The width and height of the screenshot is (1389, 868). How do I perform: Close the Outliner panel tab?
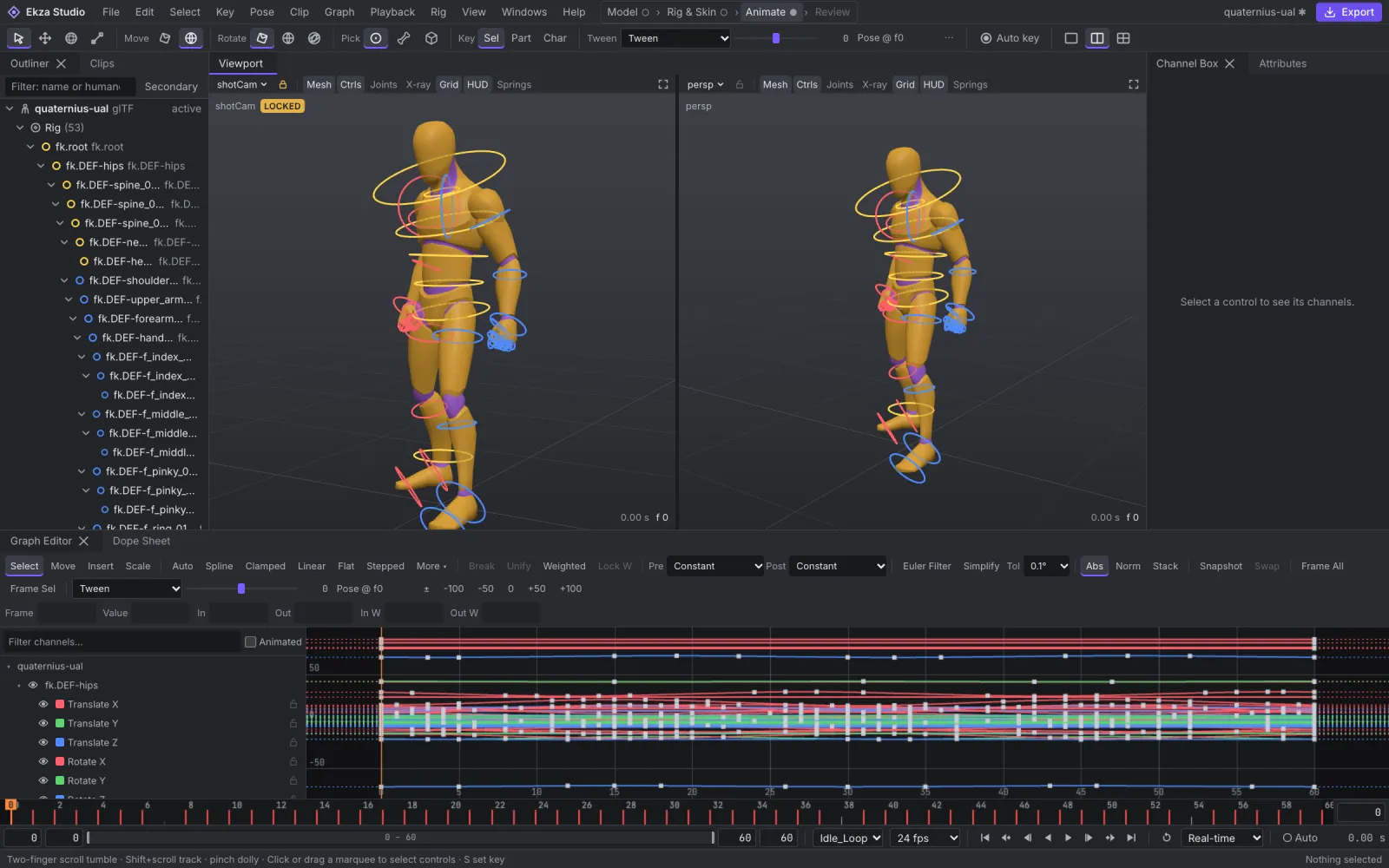(61, 63)
